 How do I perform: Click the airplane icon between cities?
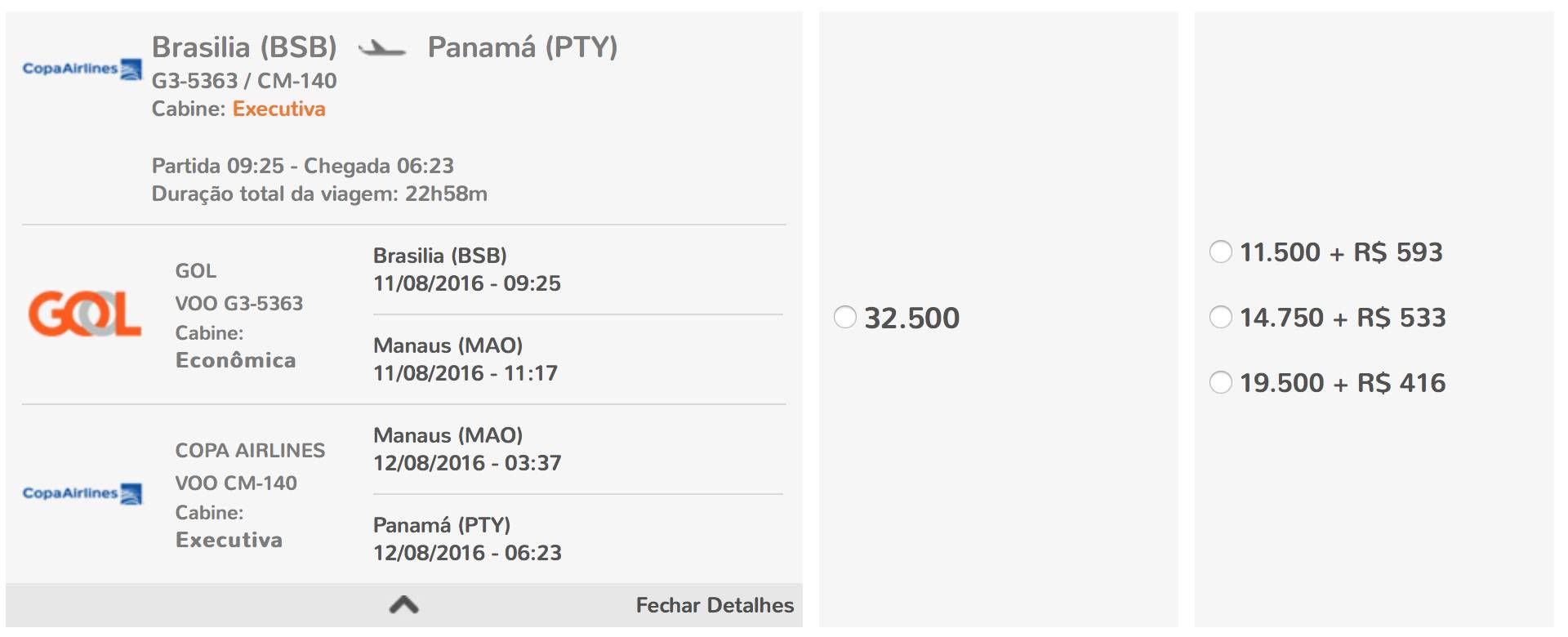382,48
